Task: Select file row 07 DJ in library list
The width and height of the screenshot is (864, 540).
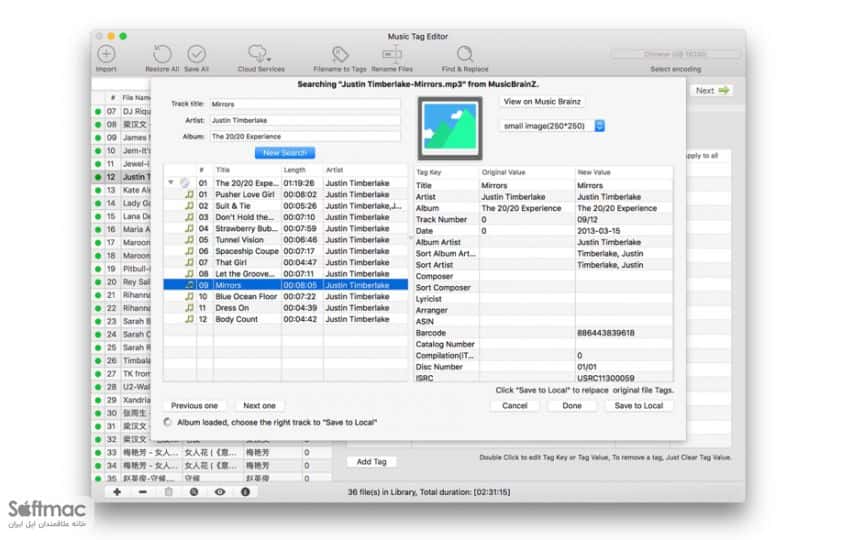Action: [122, 111]
